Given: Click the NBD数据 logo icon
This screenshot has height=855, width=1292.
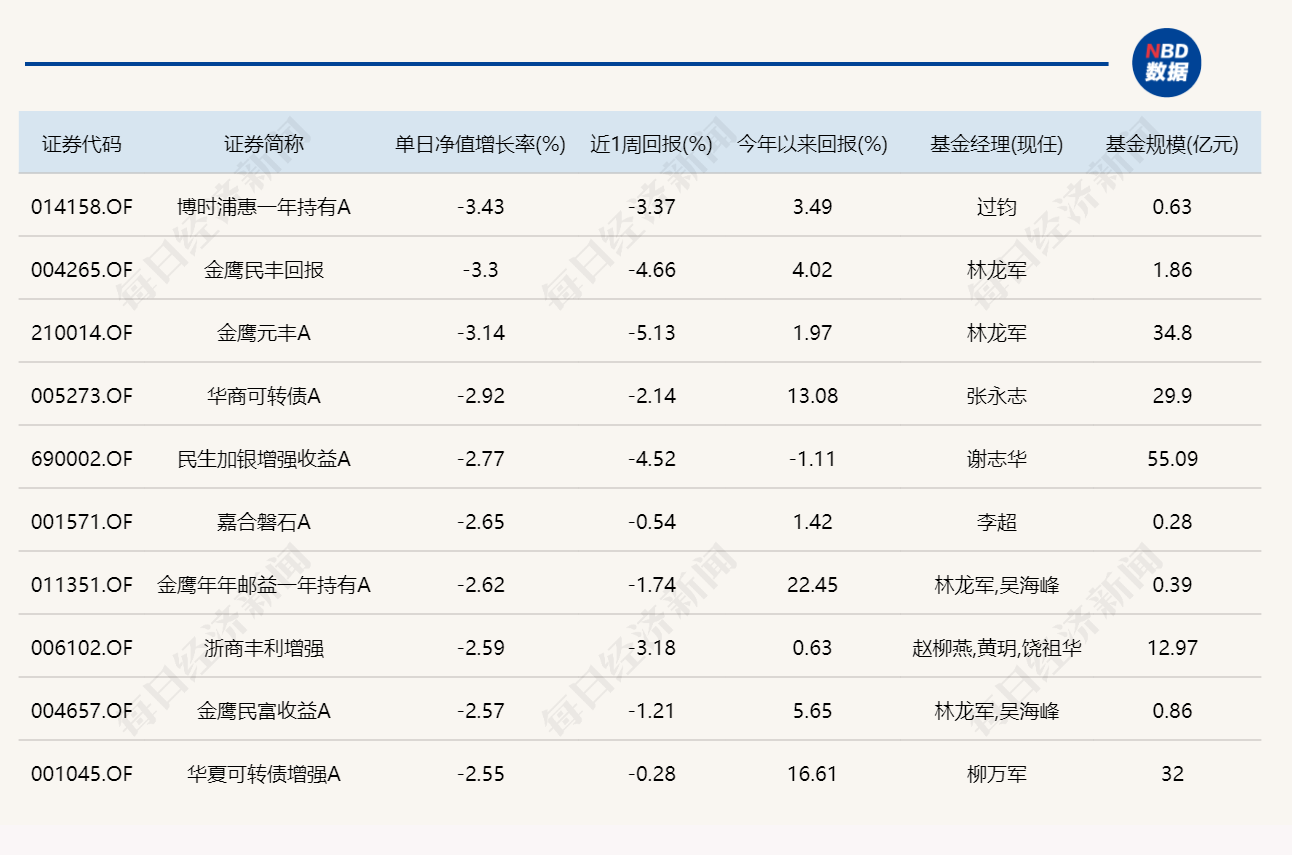Looking at the screenshot, I should pyautogui.click(x=1166, y=63).
